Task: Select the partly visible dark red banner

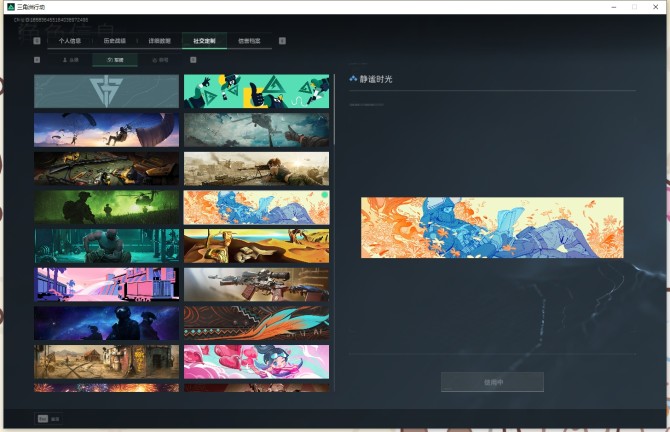Action: tap(256, 388)
